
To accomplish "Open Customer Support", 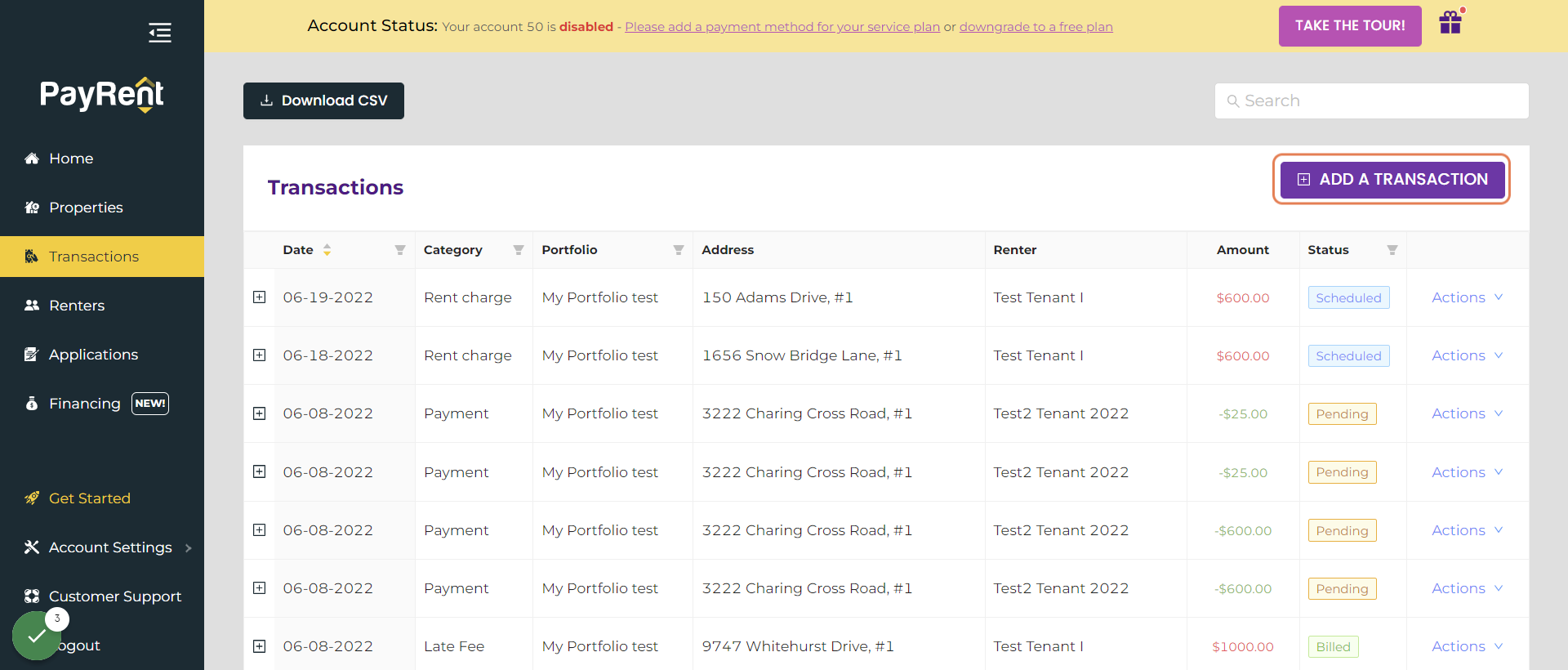I will (x=102, y=596).
